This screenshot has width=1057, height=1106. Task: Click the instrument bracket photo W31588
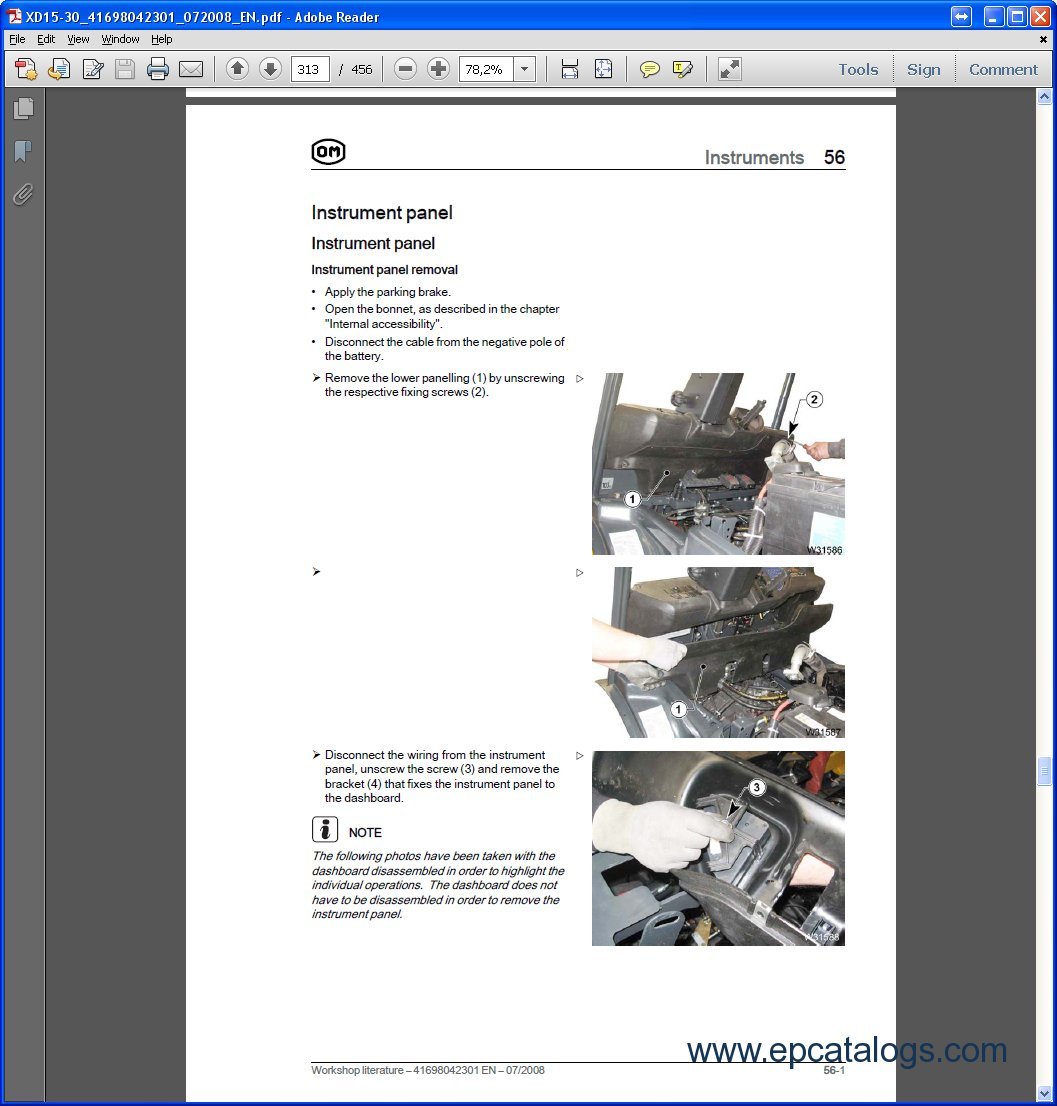click(718, 848)
